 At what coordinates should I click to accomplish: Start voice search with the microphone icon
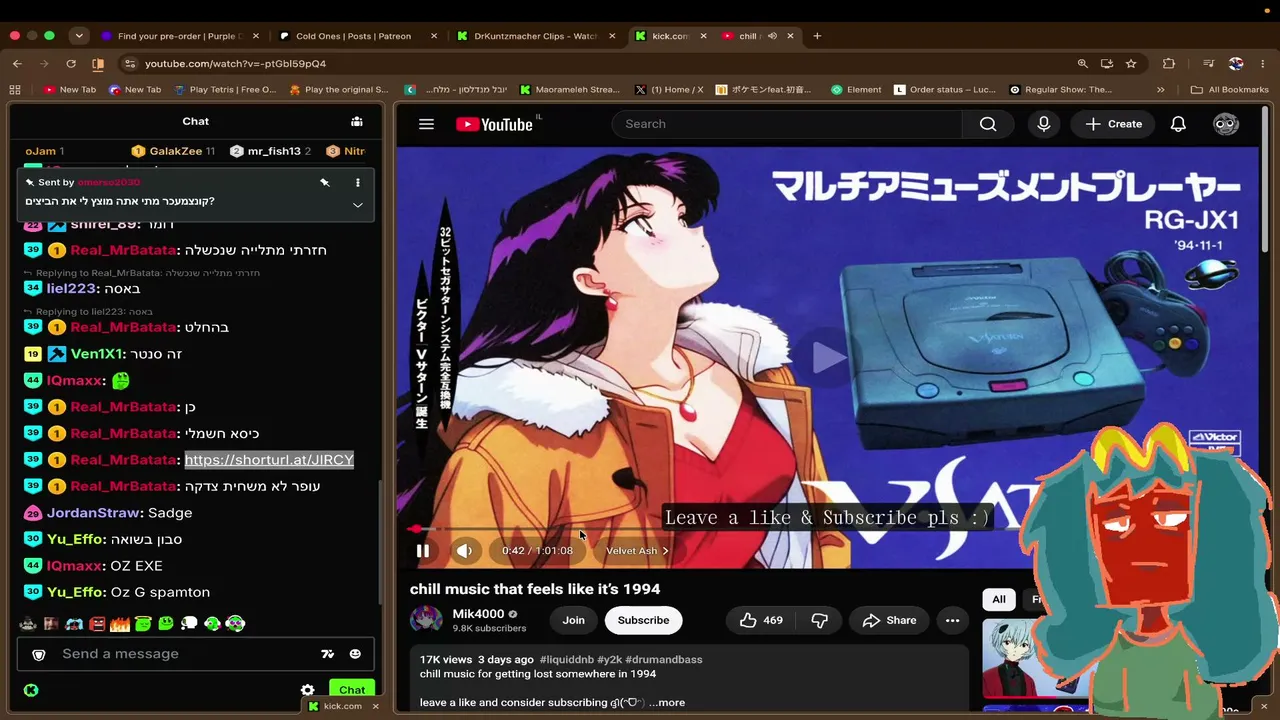[1044, 124]
